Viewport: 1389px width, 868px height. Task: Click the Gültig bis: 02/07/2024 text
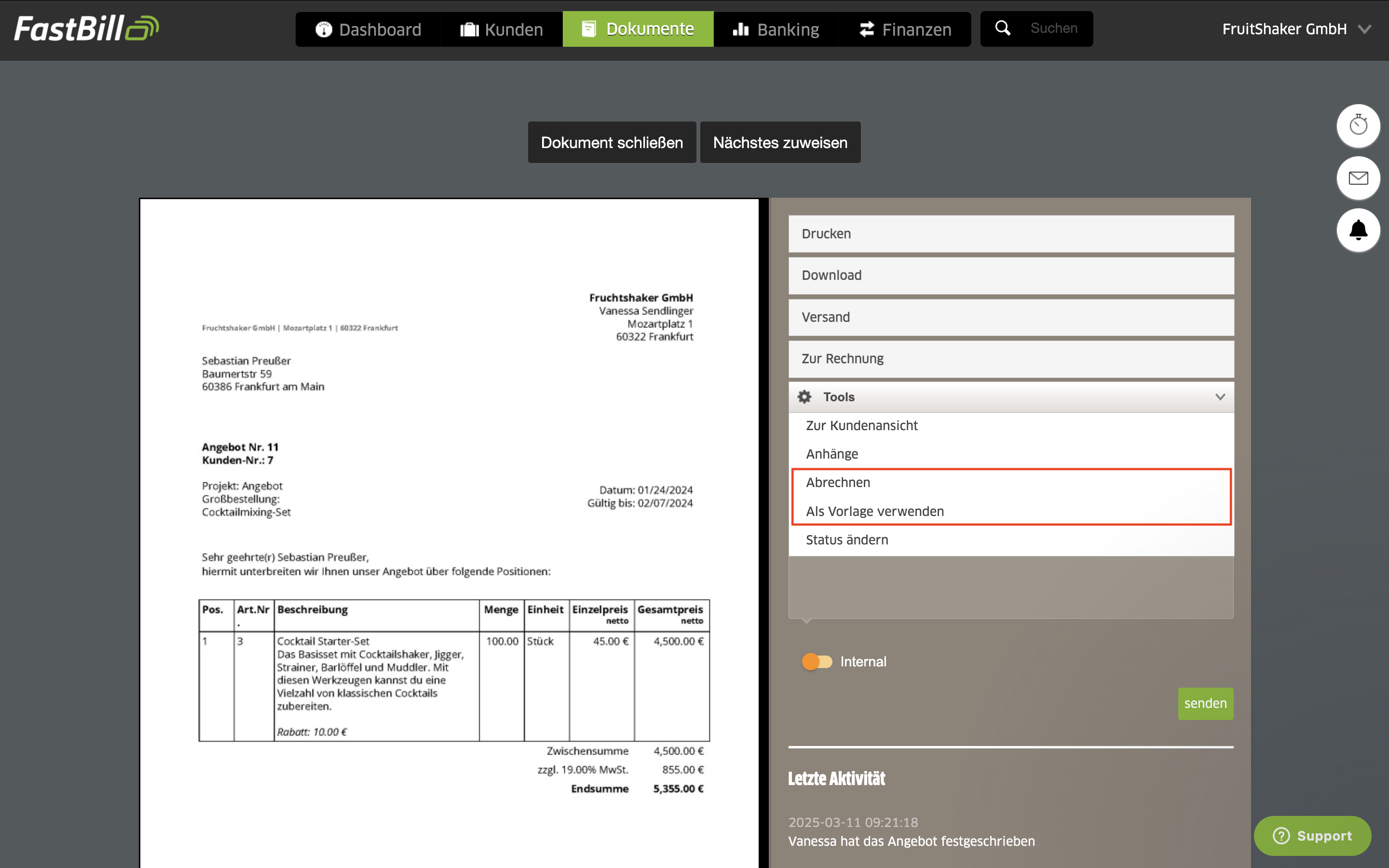[x=640, y=503]
